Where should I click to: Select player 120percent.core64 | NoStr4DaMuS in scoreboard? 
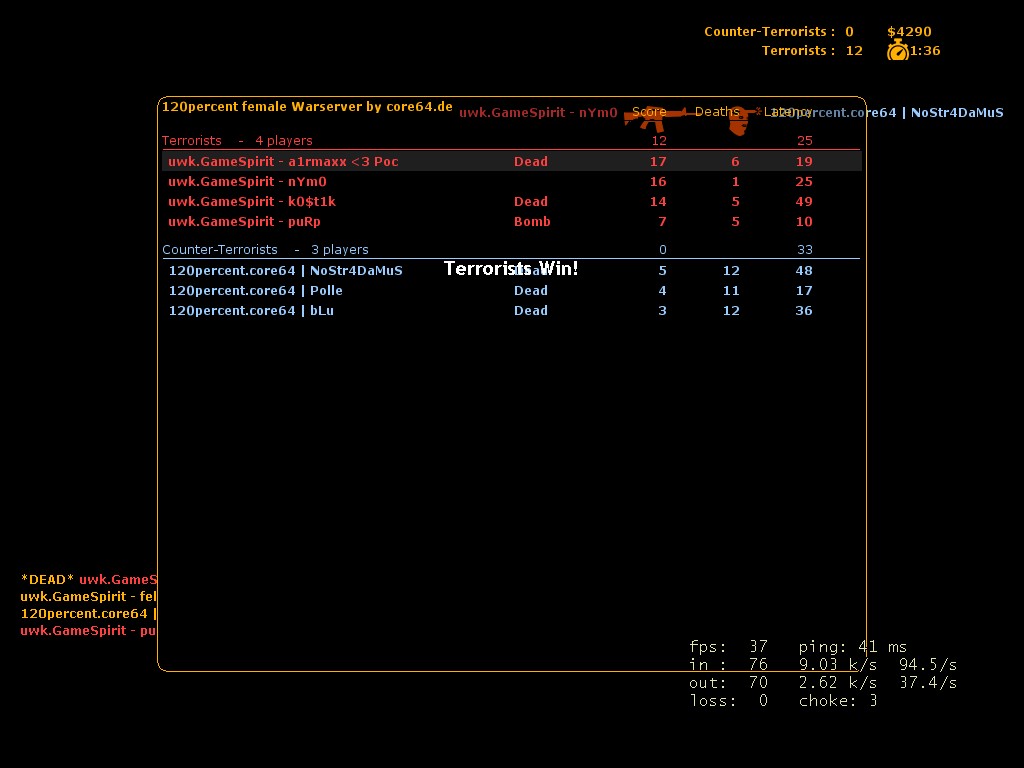point(285,271)
